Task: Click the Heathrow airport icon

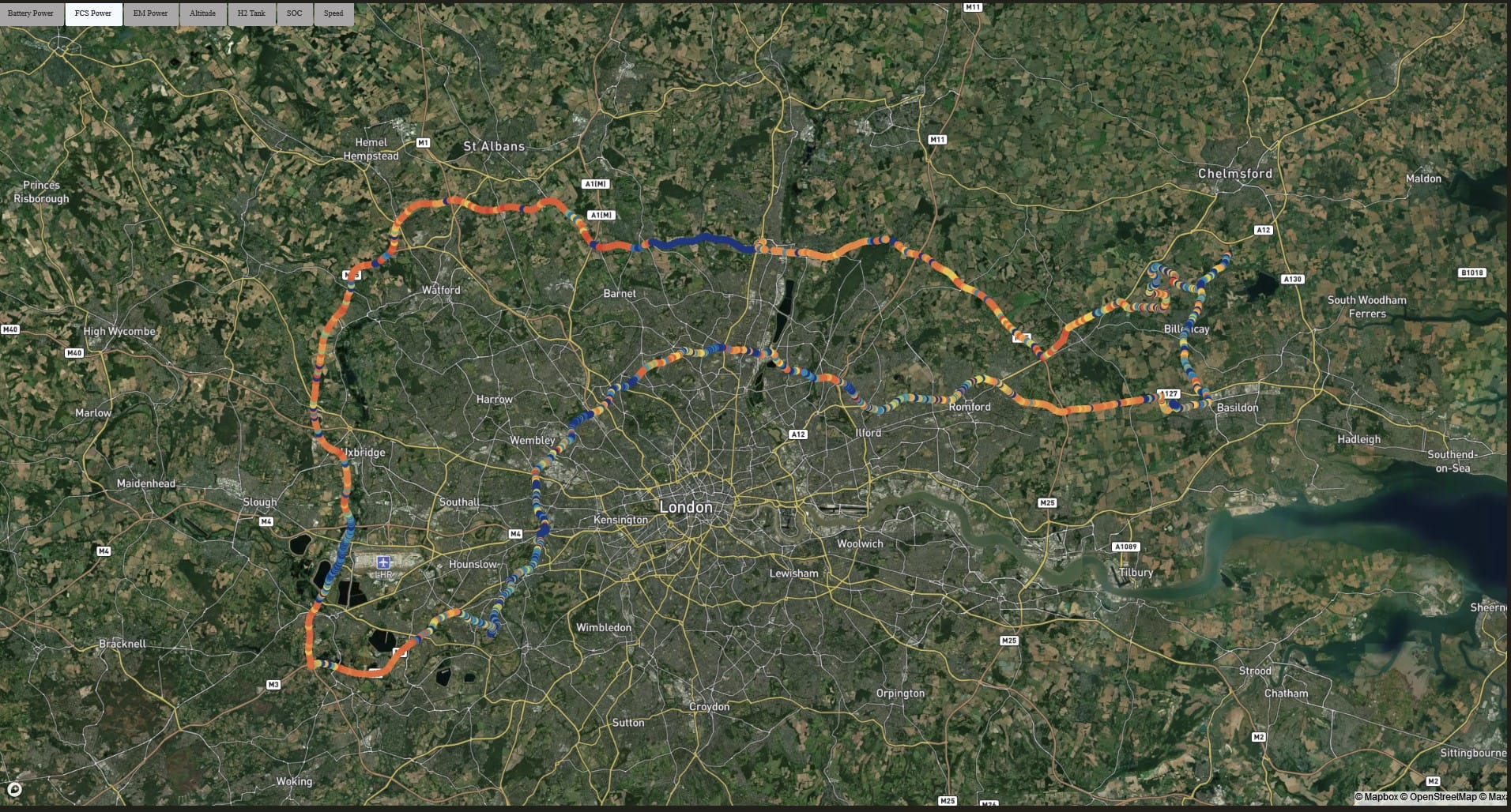Action: 384,563
